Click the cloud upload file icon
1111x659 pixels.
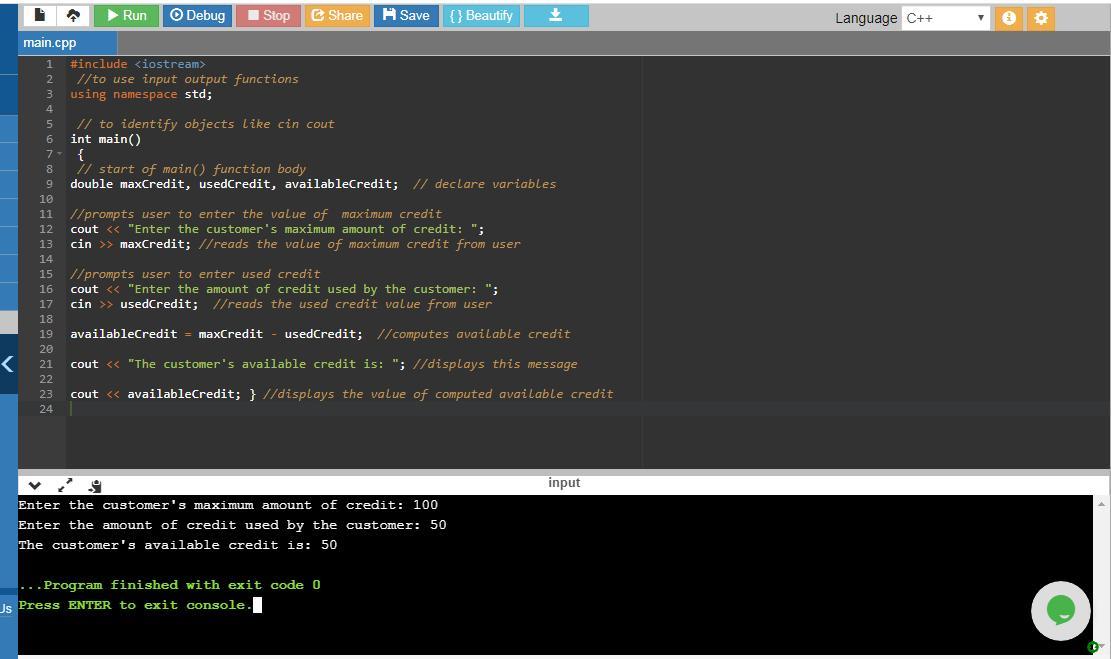pyautogui.click(x=73, y=15)
